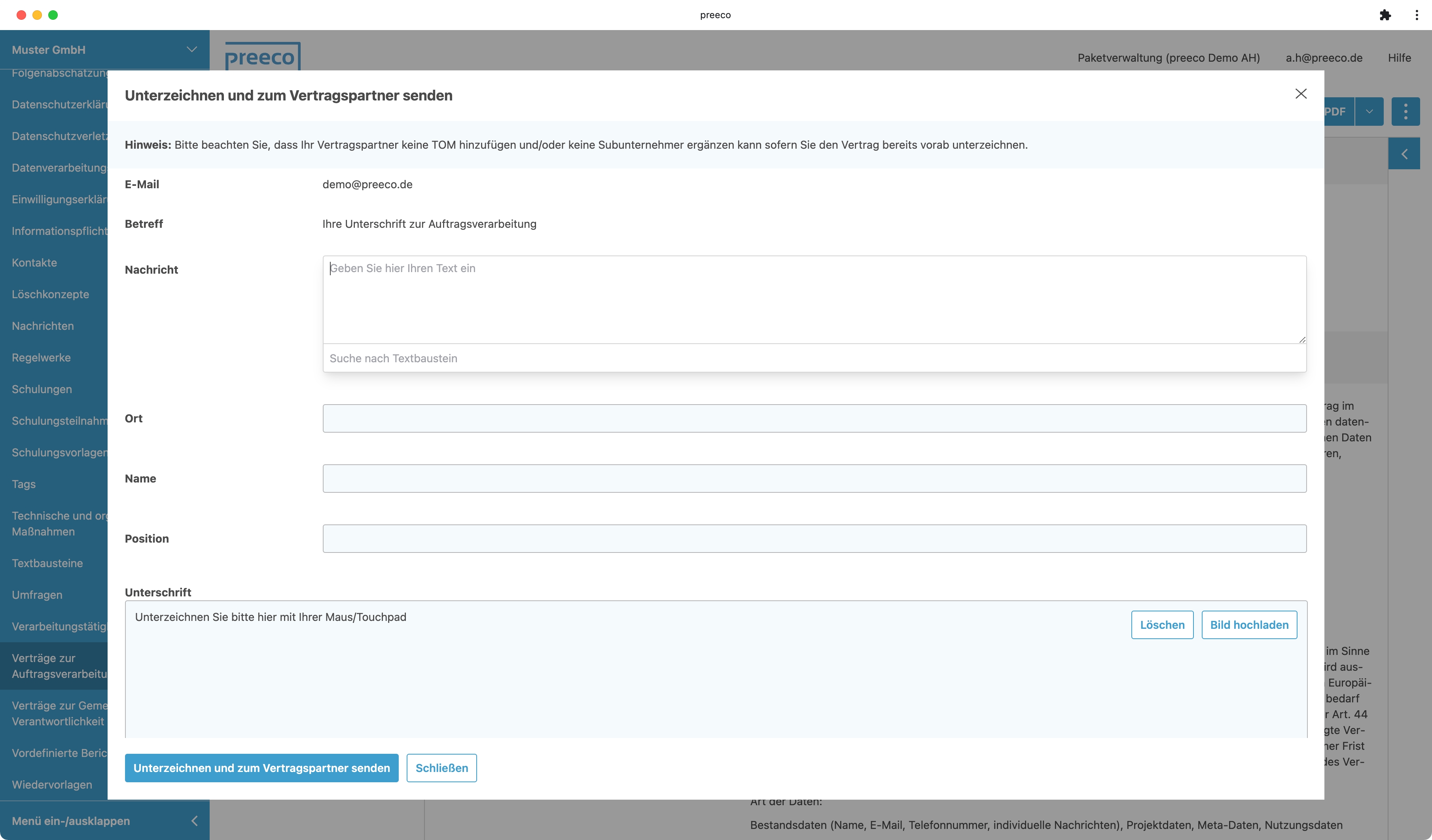1432x840 pixels.
Task: Click the Ort input field
Action: [814, 418]
